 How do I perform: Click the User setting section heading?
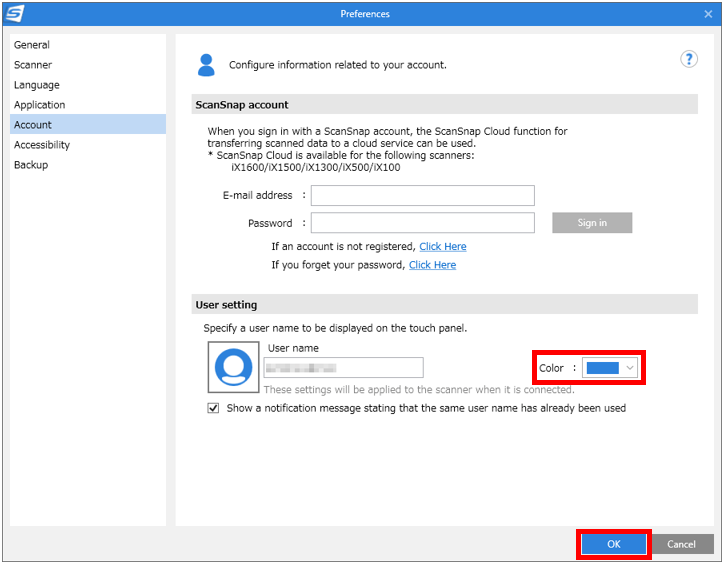click(226, 305)
